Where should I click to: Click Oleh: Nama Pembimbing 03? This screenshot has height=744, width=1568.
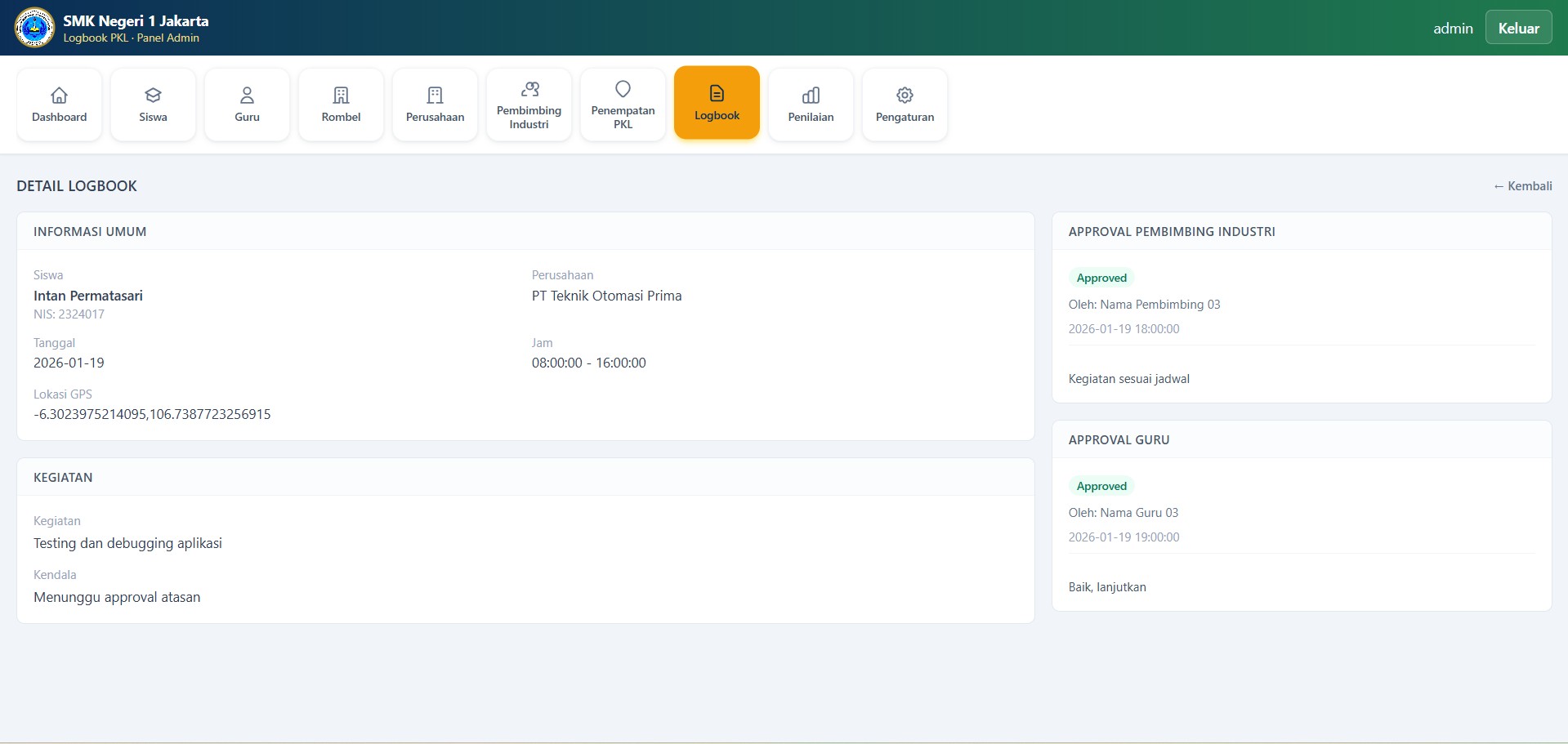pos(1144,305)
